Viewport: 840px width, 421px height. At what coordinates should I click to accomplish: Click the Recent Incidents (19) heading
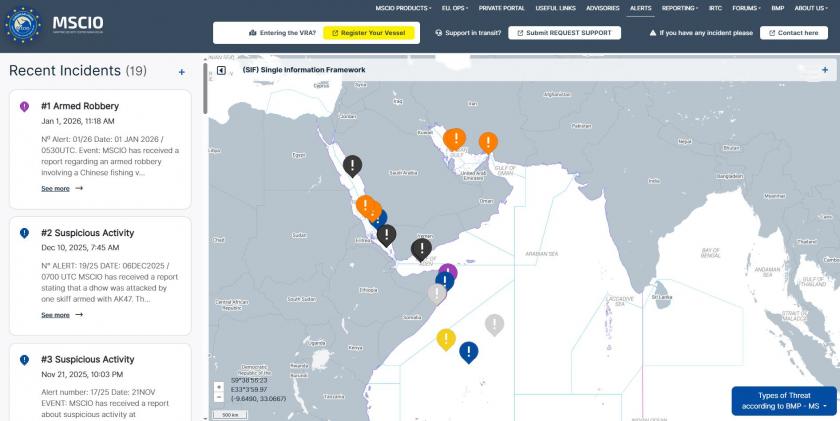click(78, 71)
